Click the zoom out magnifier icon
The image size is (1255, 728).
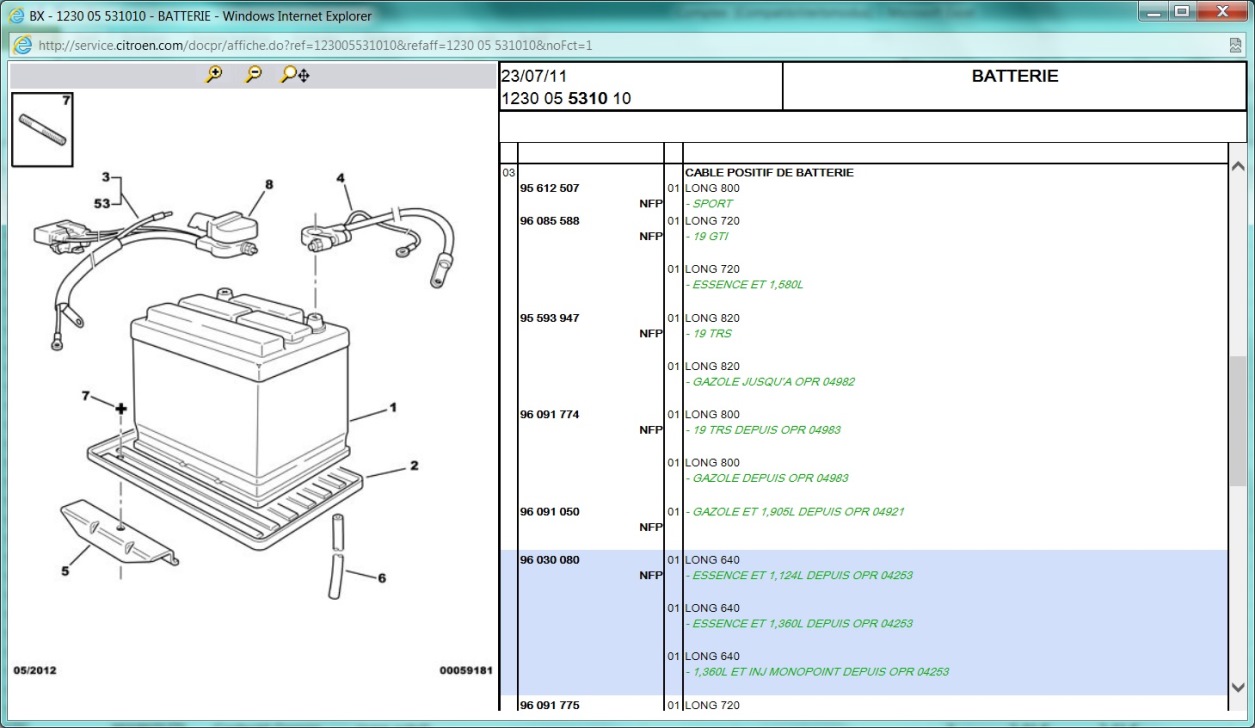tap(253, 74)
